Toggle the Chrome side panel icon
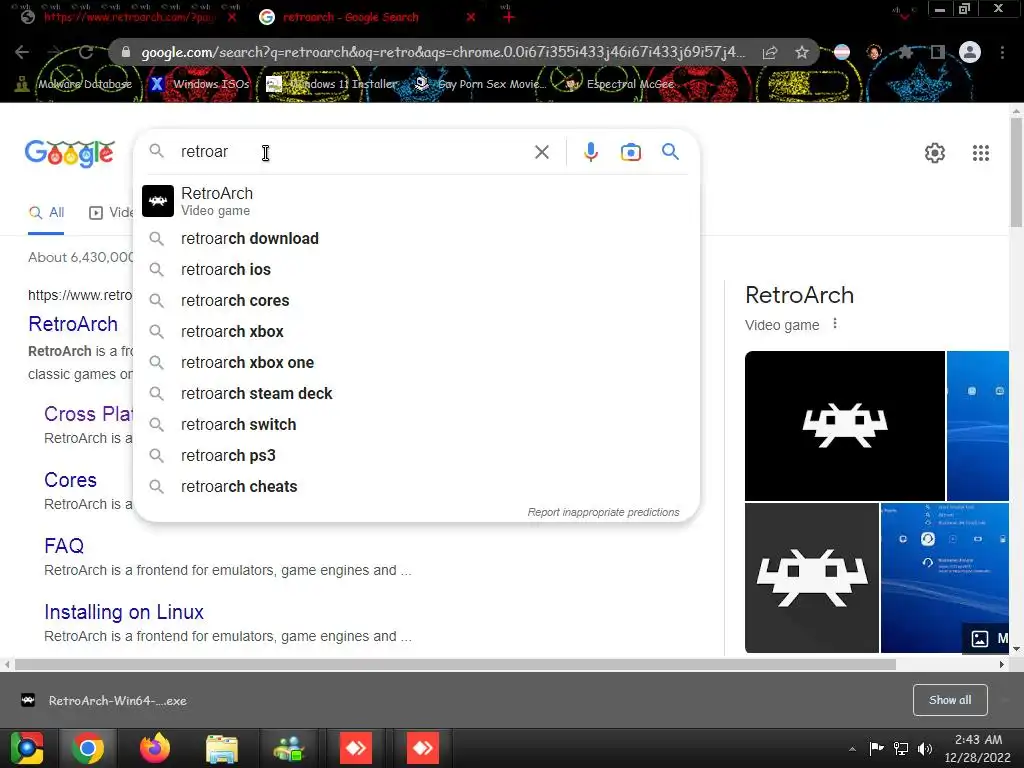Screen dimensions: 1024x768 (937, 52)
